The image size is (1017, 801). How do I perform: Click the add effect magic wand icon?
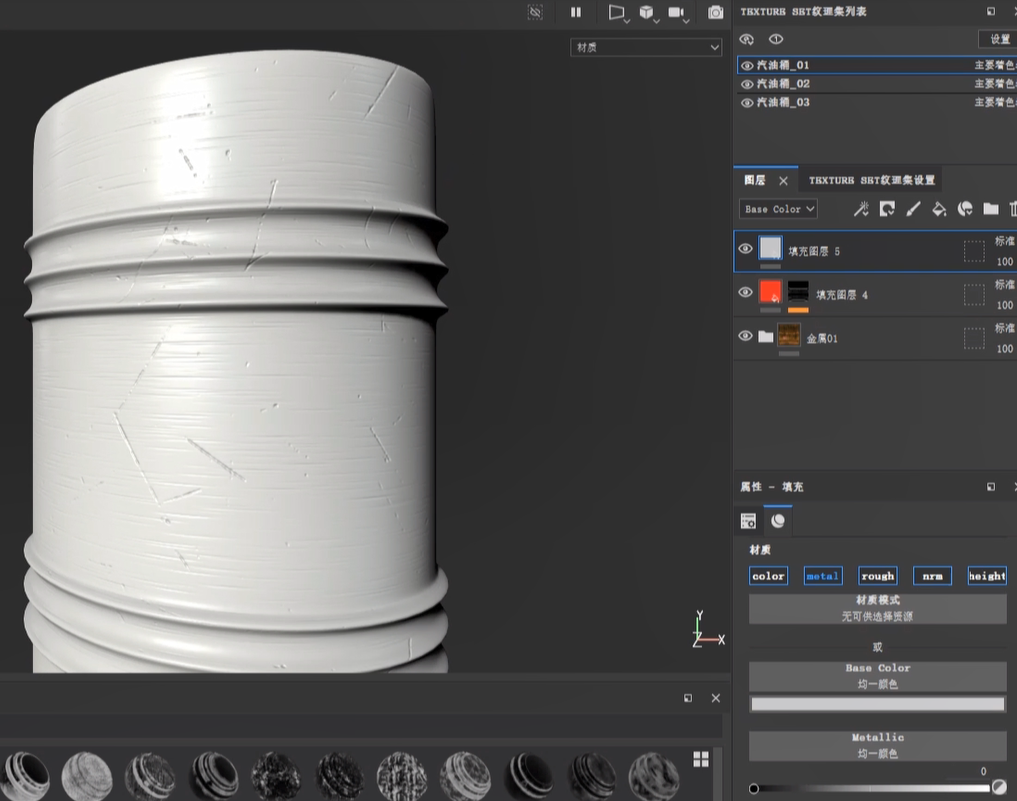860,209
